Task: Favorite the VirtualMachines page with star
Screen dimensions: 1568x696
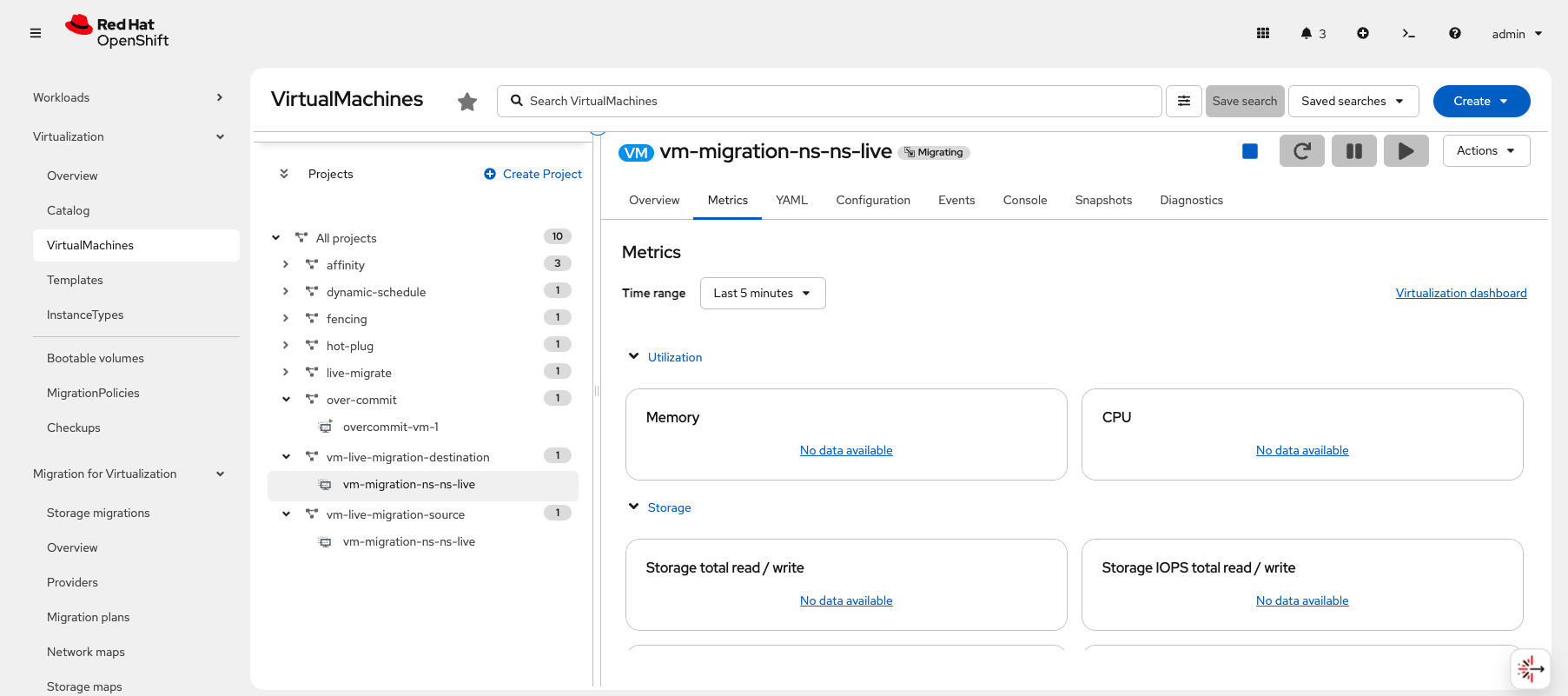Action: (x=467, y=102)
